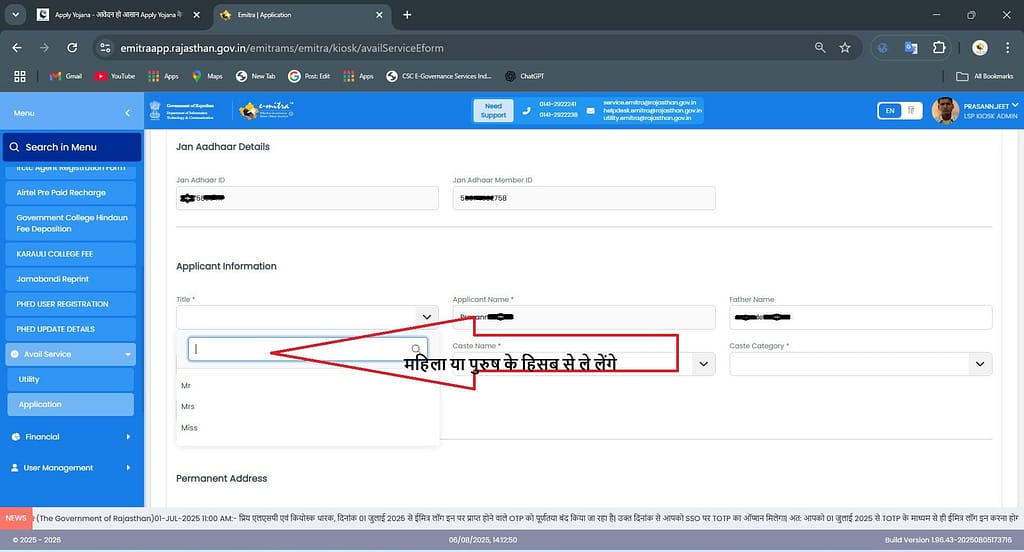Image resolution: width=1024 pixels, height=552 pixels.
Task: Switch language to Hindi
Action: coord(911,111)
